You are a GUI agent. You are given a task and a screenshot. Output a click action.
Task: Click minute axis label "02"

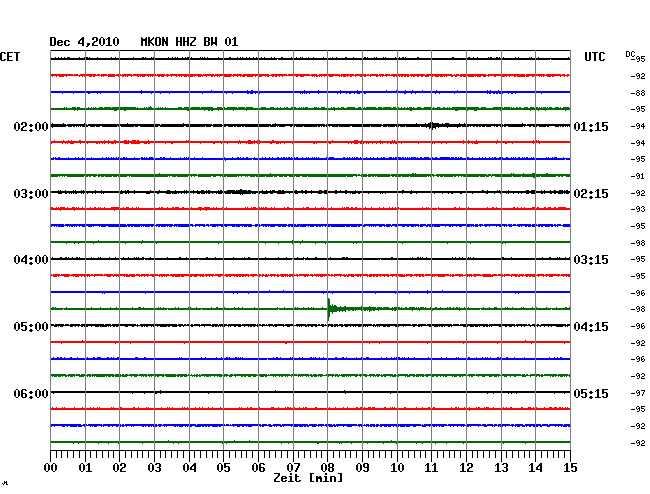119,467
